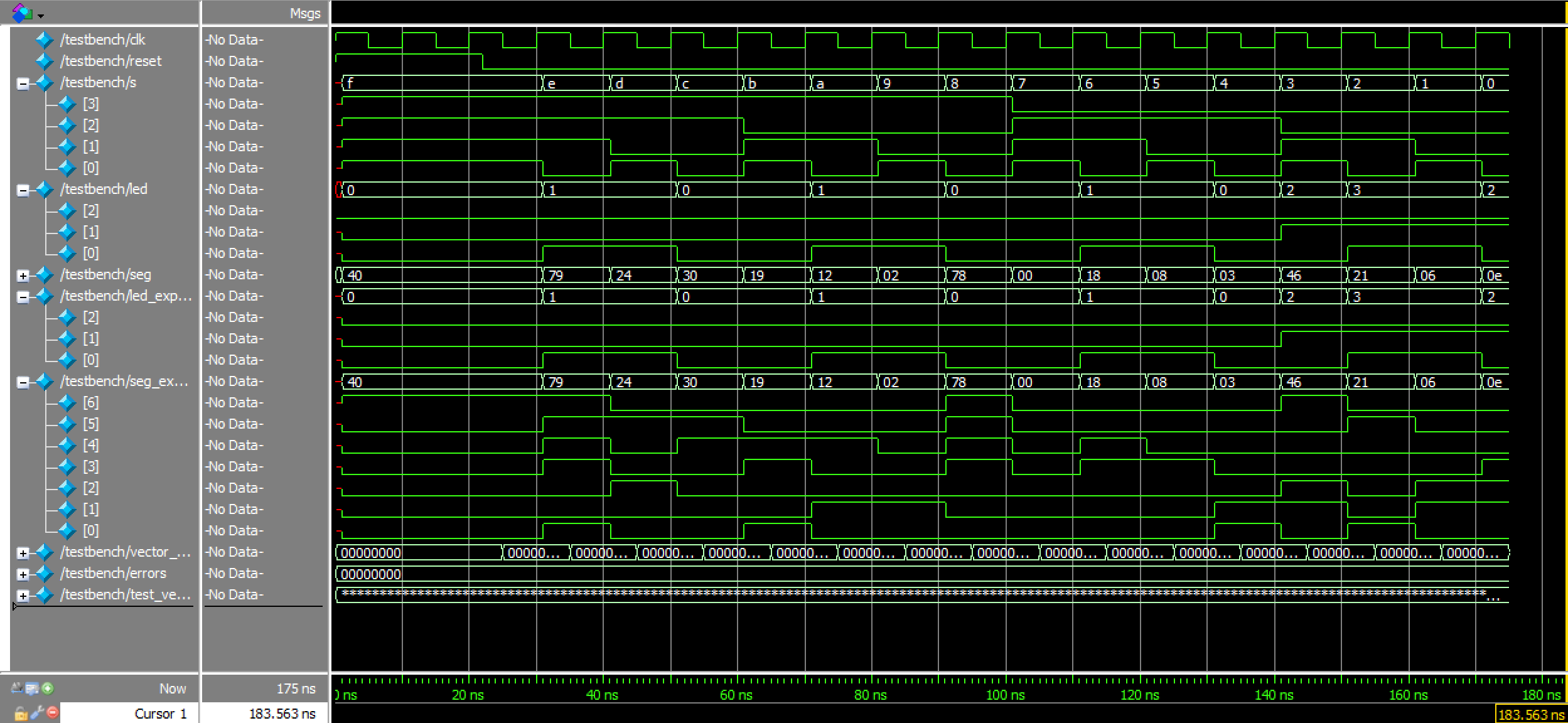Click the Msgs column header
Image resolution: width=1568 pixels, height=723 pixels.
(x=305, y=13)
